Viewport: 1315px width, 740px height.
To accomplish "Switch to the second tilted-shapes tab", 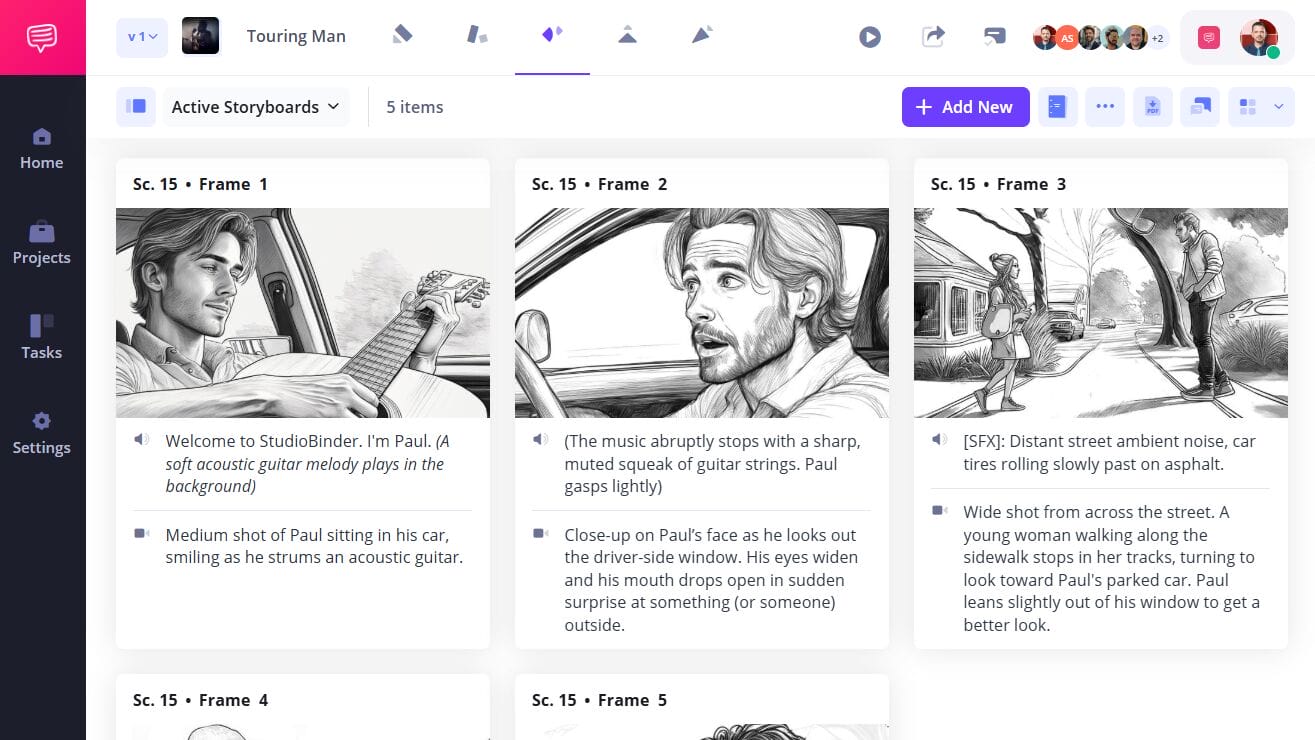I will point(477,35).
